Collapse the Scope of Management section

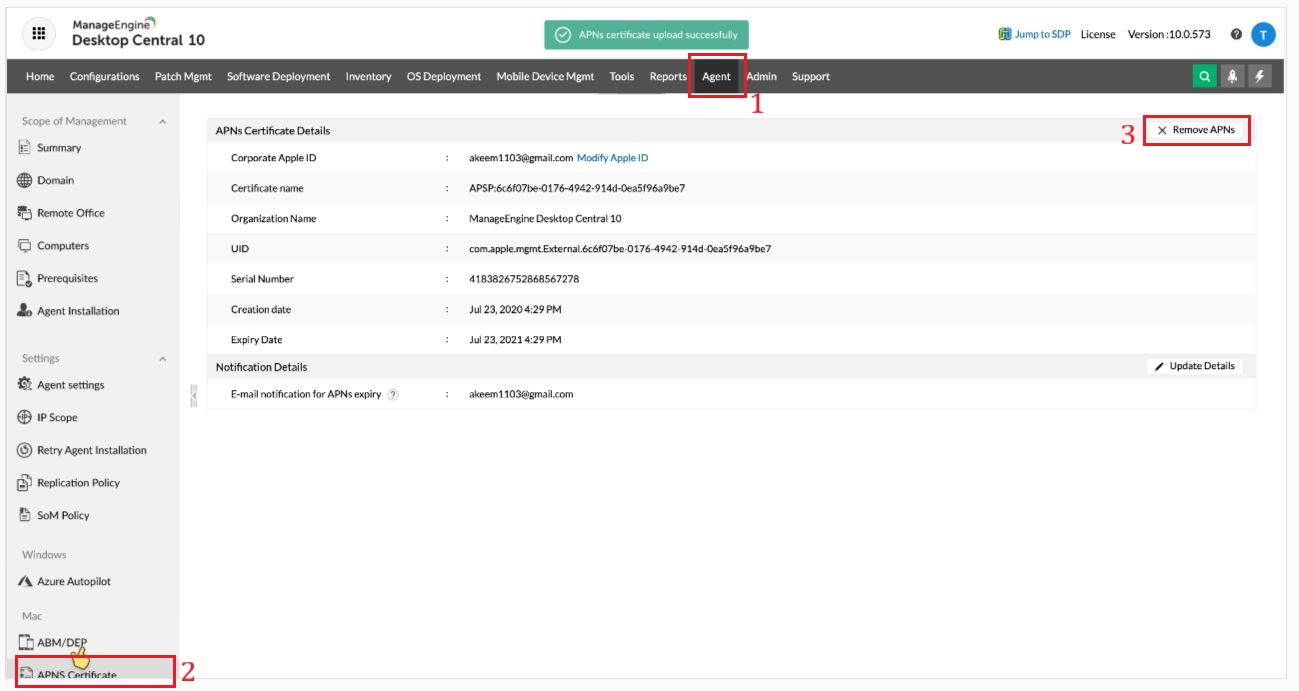coord(163,122)
